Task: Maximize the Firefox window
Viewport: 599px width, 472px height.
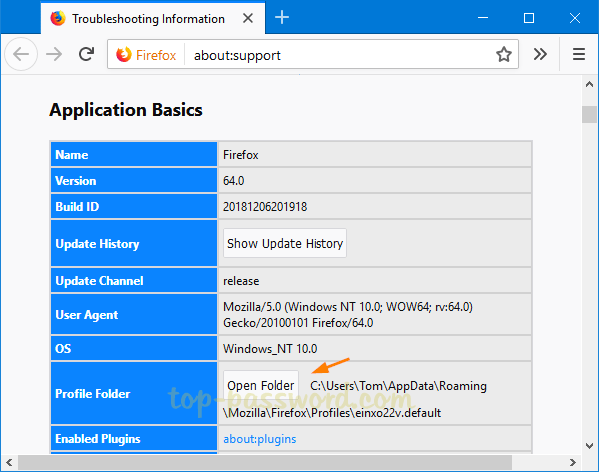Action: pos(529,18)
